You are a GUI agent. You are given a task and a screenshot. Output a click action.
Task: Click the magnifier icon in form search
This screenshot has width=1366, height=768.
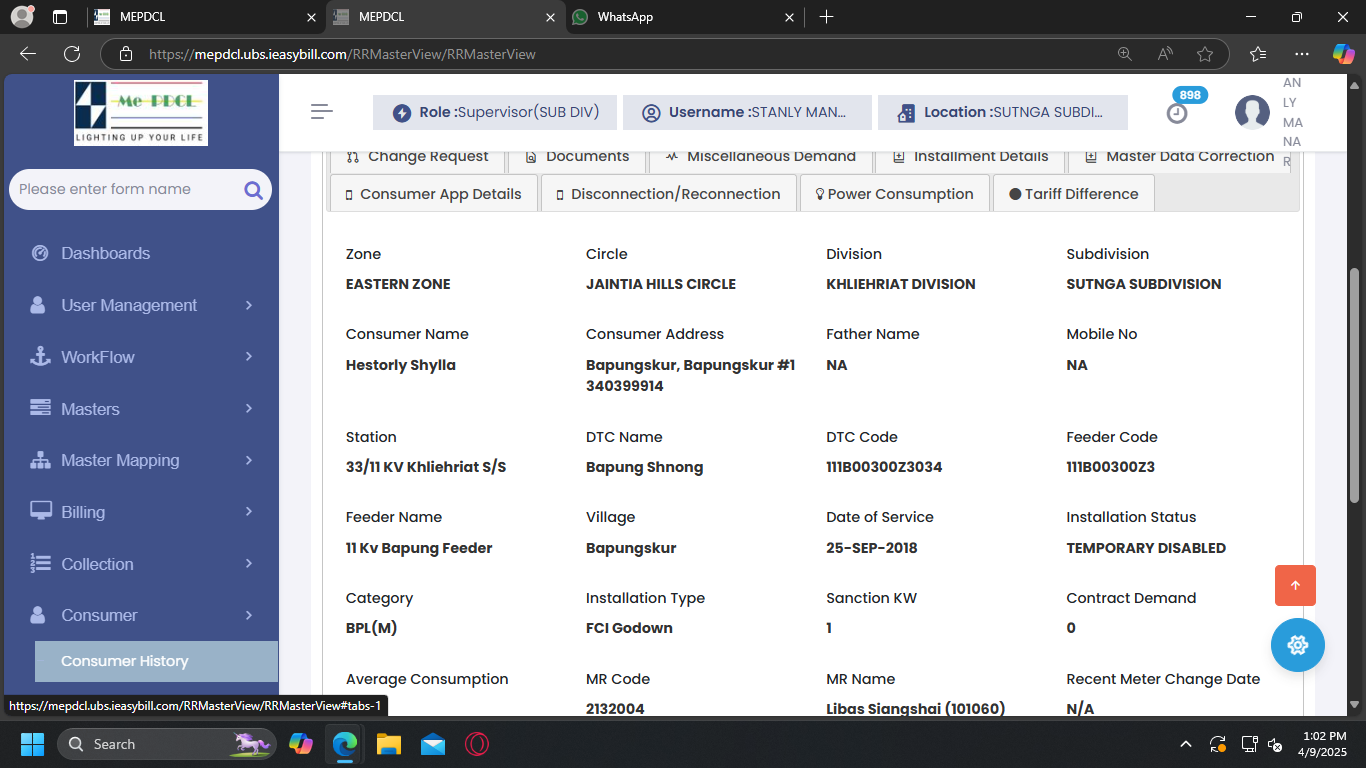pos(253,190)
